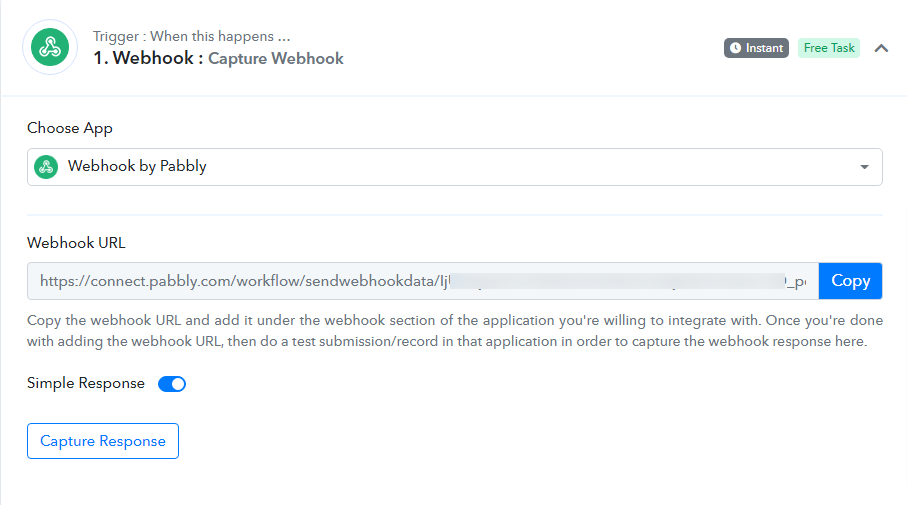
Task: Click the Free Task badge
Action: click(x=828, y=48)
